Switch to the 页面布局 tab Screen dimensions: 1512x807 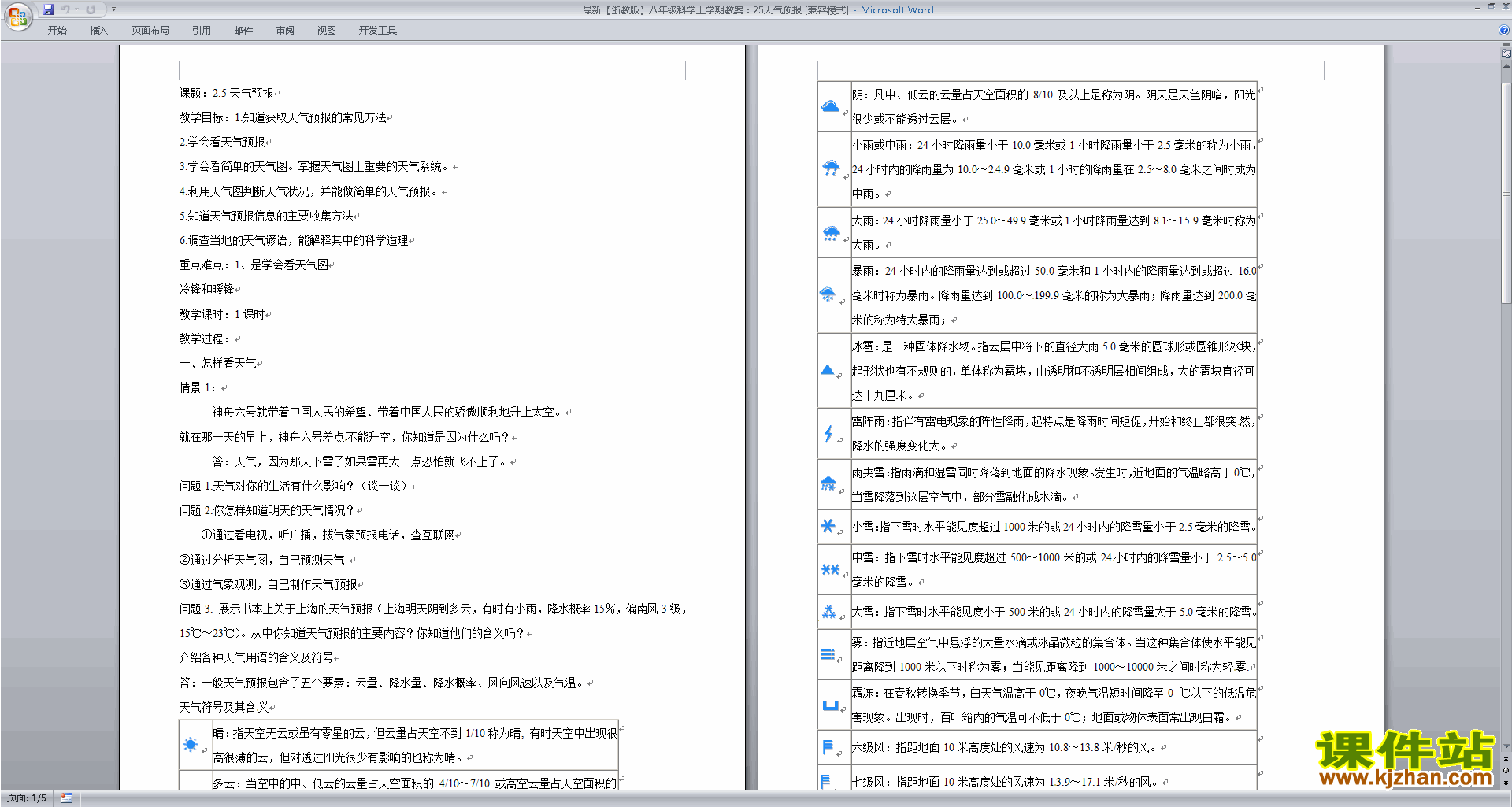(x=150, y=31)
